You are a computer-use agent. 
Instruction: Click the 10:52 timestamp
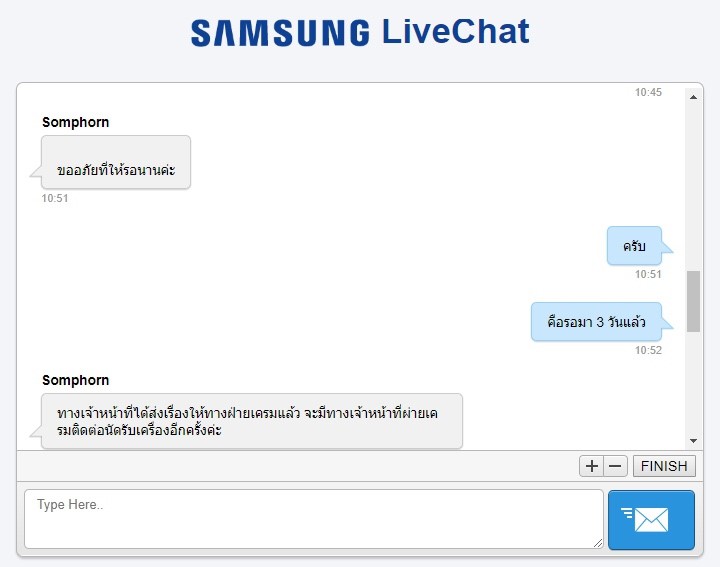coord(648,350)
